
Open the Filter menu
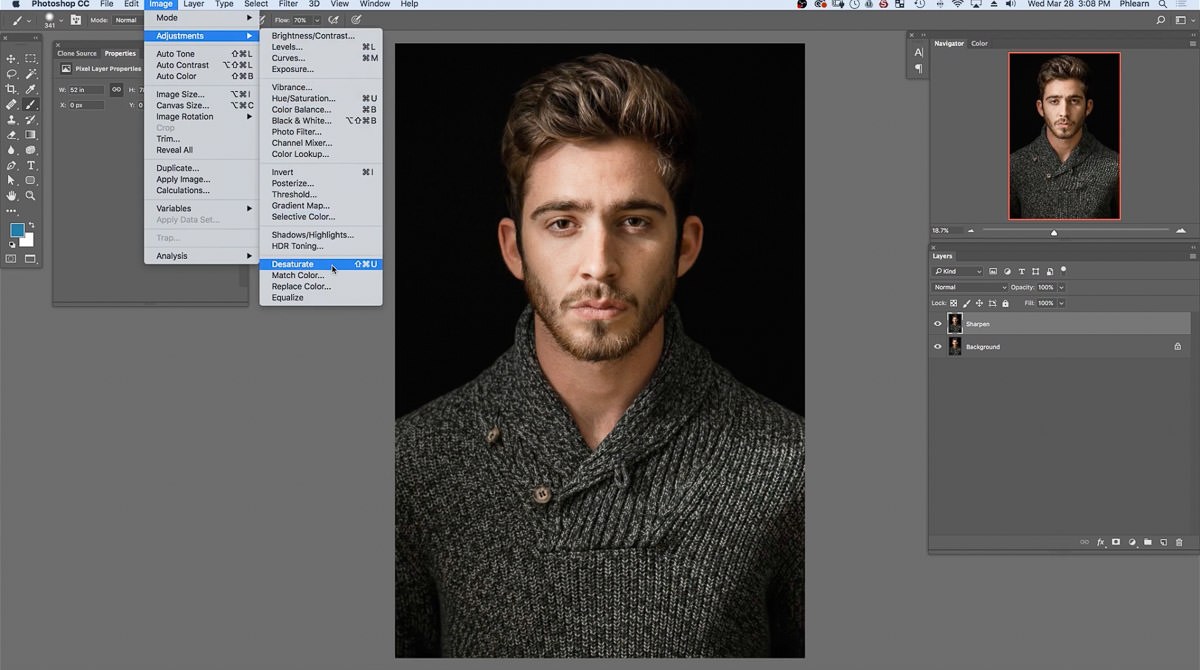[x=288, y=4]
